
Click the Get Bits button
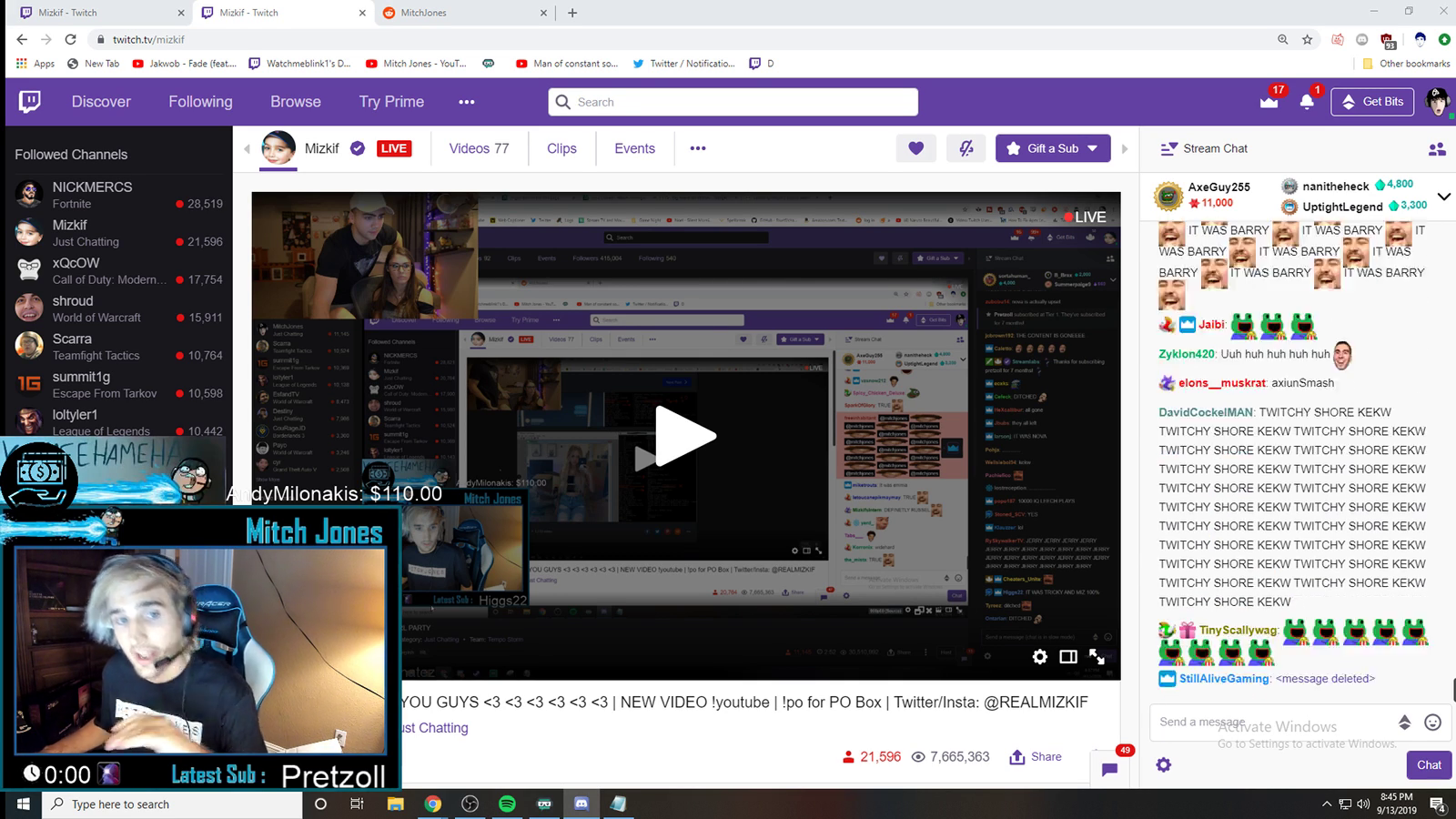pos(1372,102)
